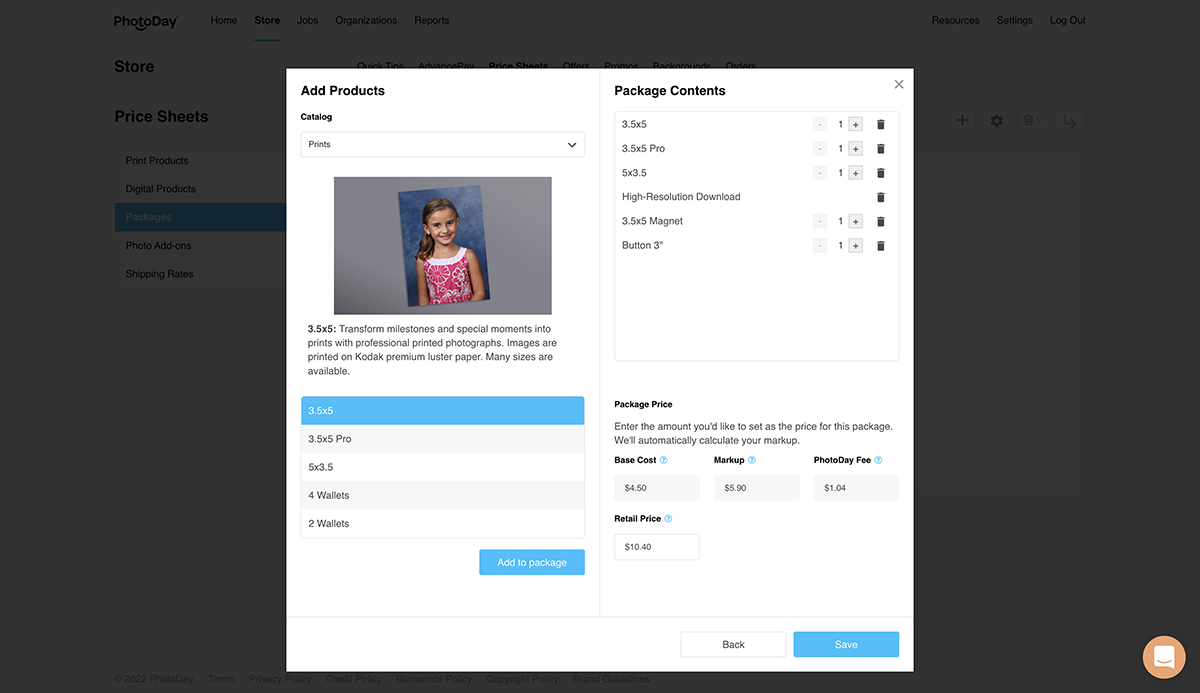Image resolution: width=1200 pixels, height=693 pixels.
Task: Open the Catalog dropdown showing Prints
Action: 443,144
